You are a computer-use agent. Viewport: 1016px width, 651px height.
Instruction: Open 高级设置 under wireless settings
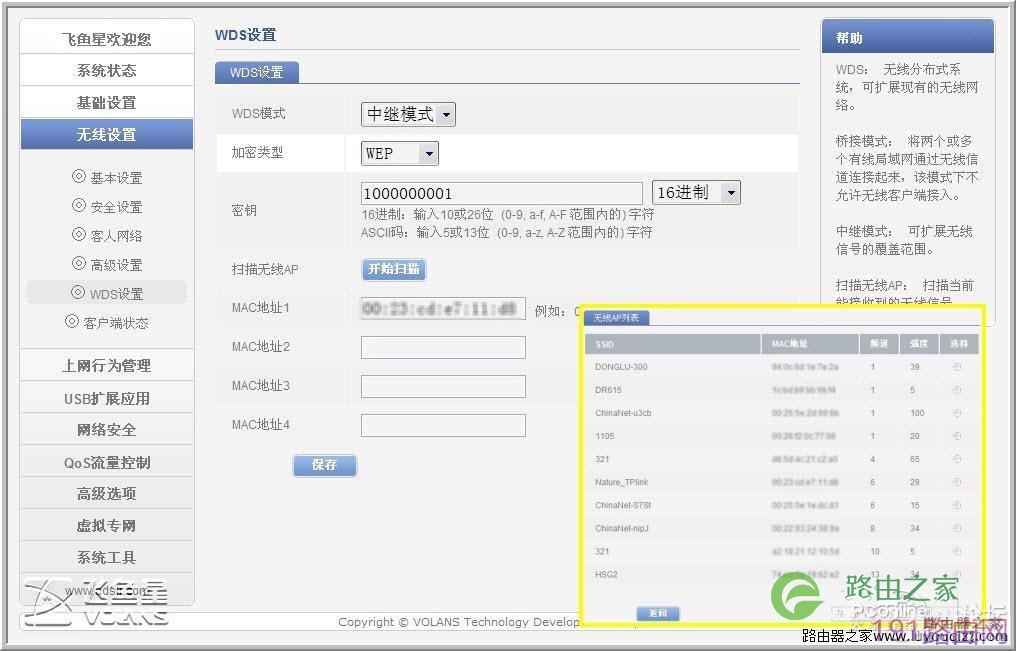tap(116, 264)
